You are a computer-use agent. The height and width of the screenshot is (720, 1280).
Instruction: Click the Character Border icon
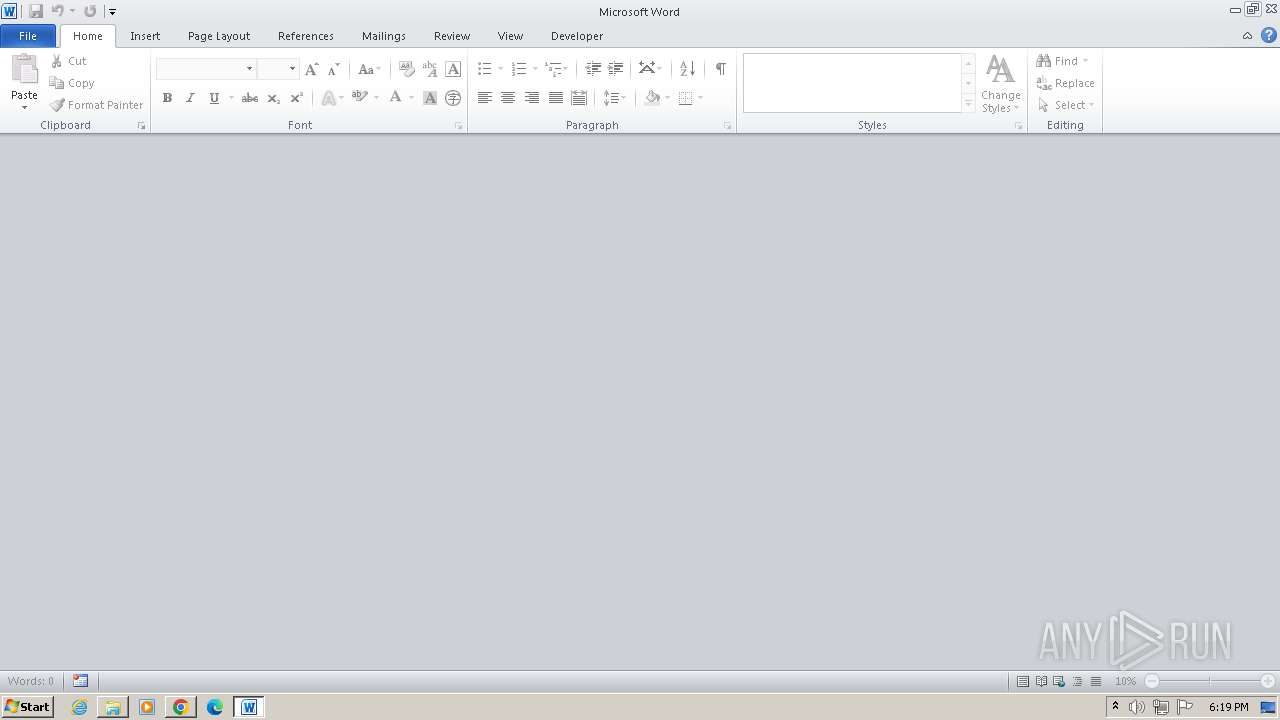tap(453, 69)
